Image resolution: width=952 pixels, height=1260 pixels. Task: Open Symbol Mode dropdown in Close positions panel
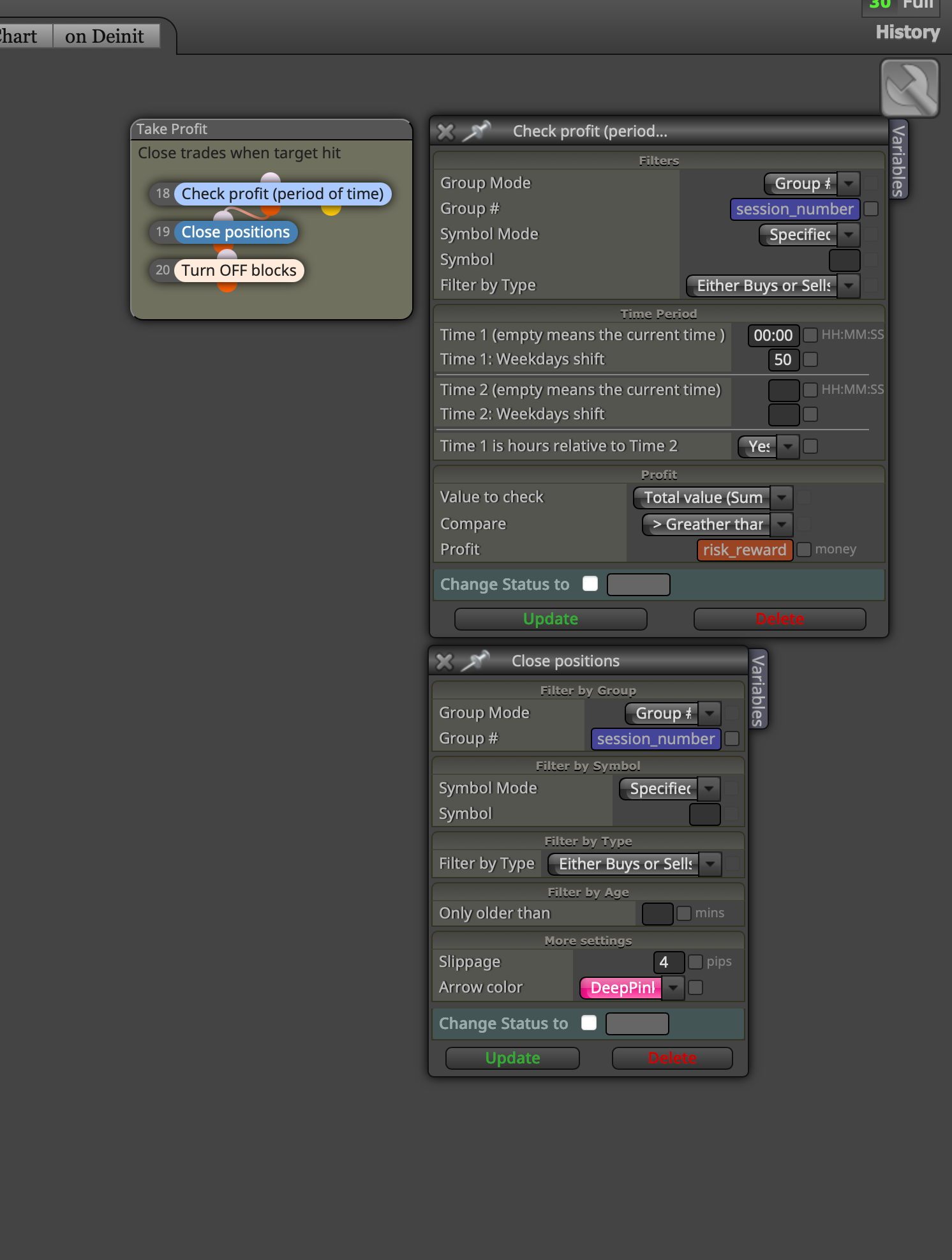pyautogui.click(x=670, y=789)
